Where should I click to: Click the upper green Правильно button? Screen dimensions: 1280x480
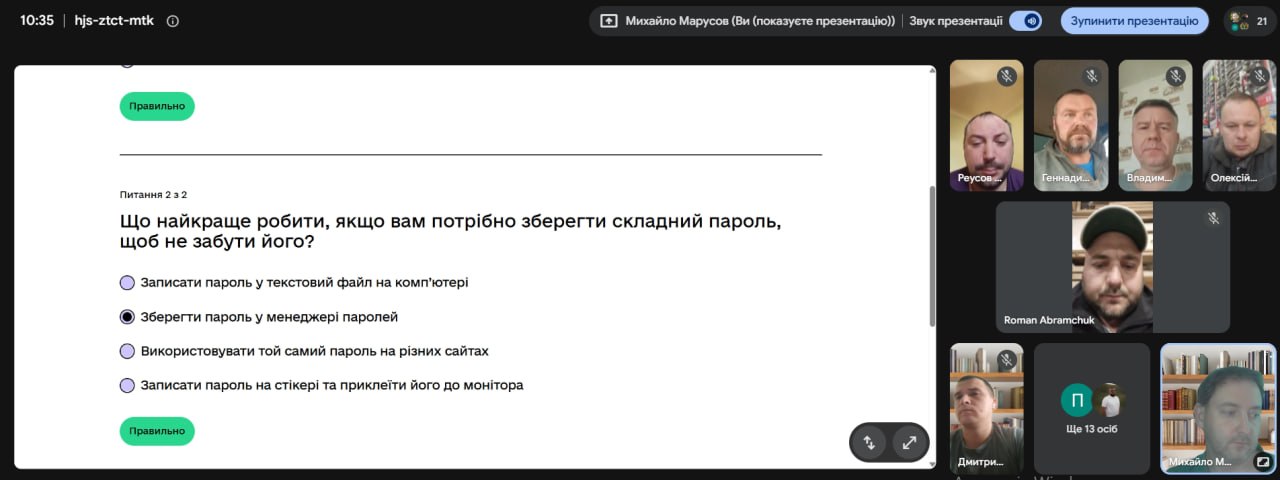157,106
